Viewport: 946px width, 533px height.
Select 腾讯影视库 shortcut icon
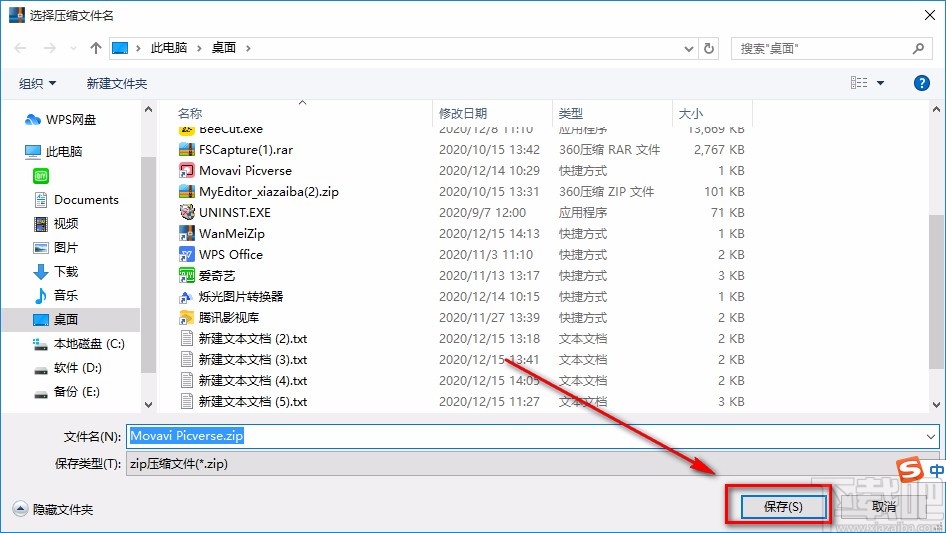coord(186,318)
